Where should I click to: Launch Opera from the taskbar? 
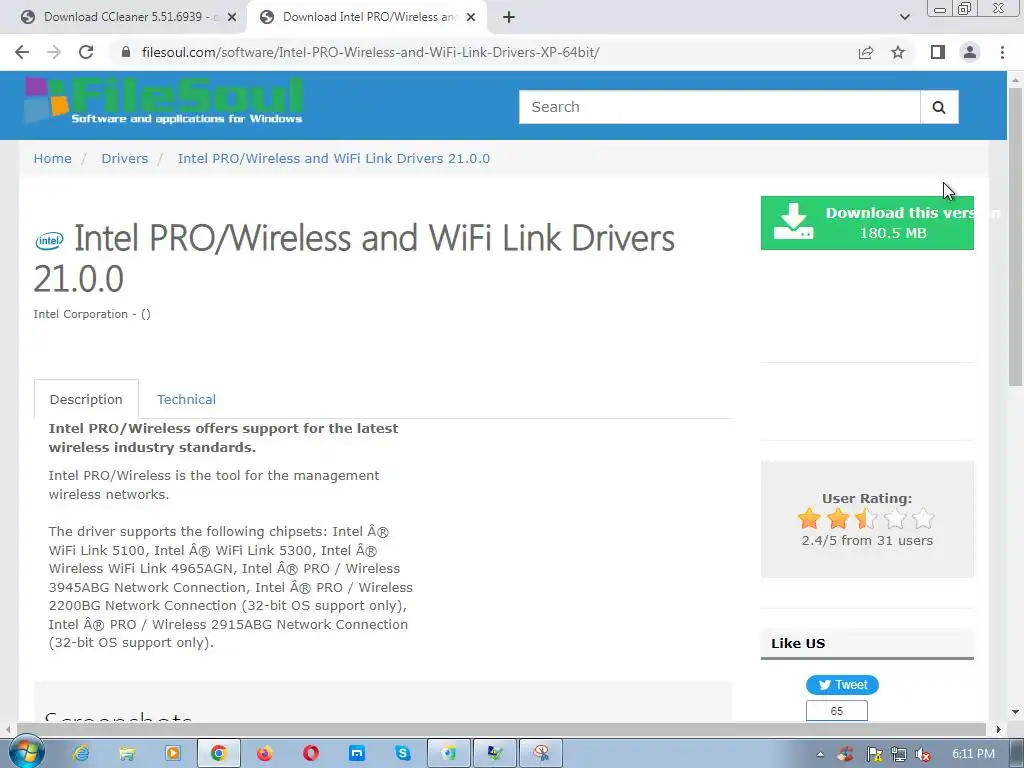pos(311,753)
